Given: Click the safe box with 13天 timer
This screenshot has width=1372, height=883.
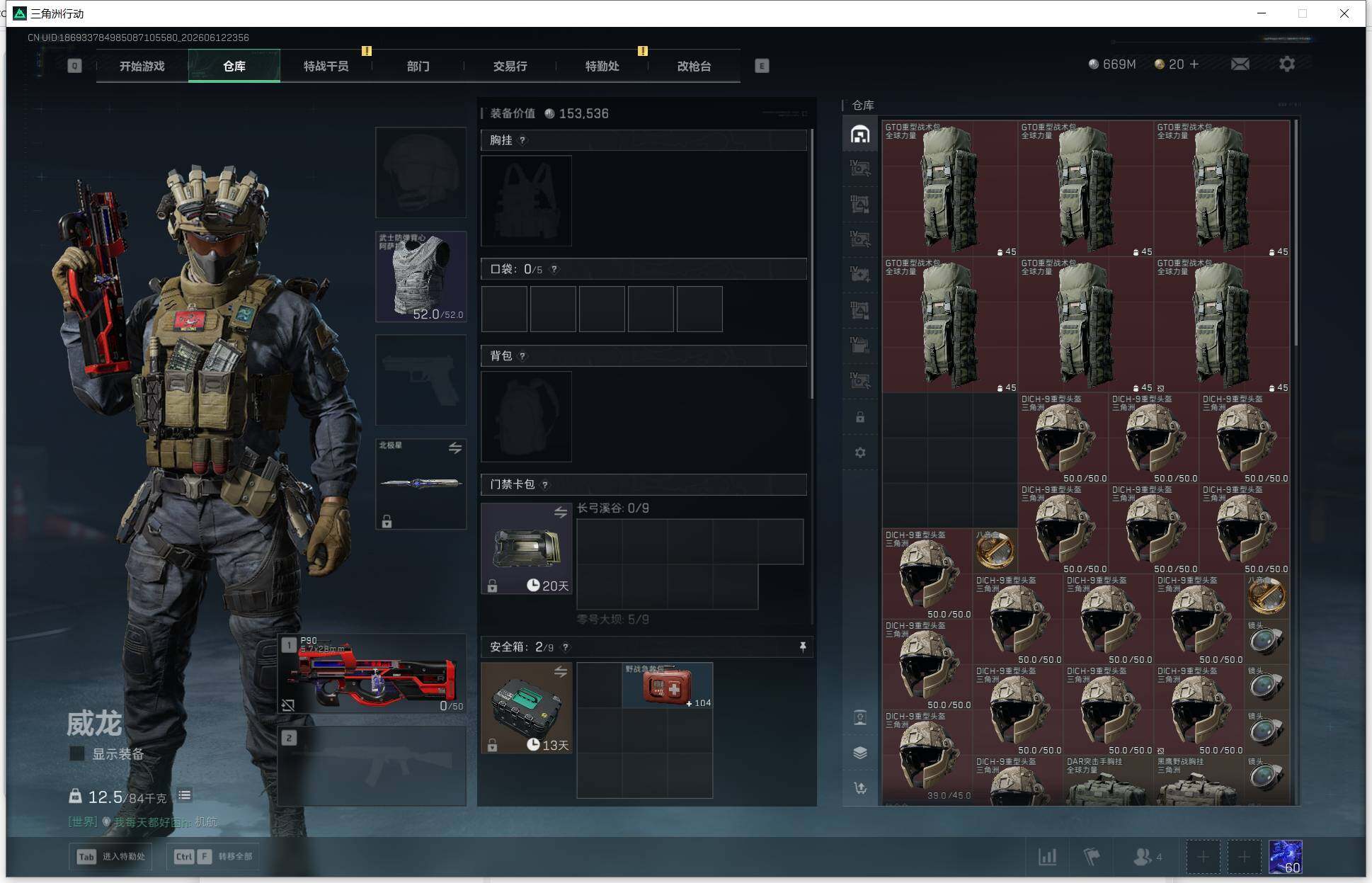Looking at the screenshot, I should click(x=526, y=707).
